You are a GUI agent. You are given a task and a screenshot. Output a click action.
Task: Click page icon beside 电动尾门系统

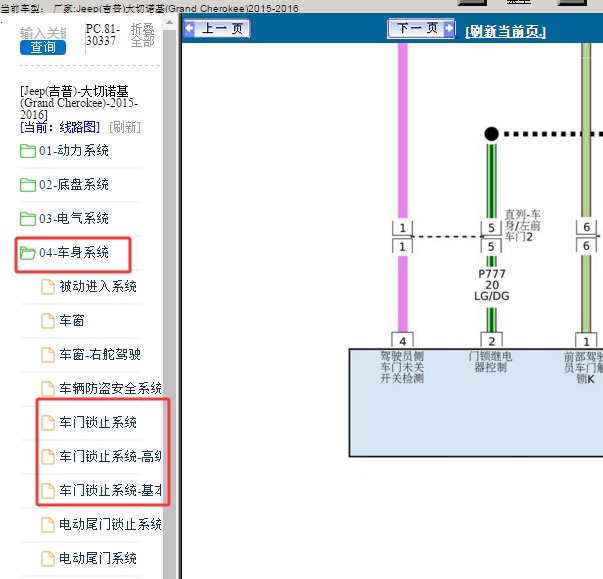[x=48, y=559]
